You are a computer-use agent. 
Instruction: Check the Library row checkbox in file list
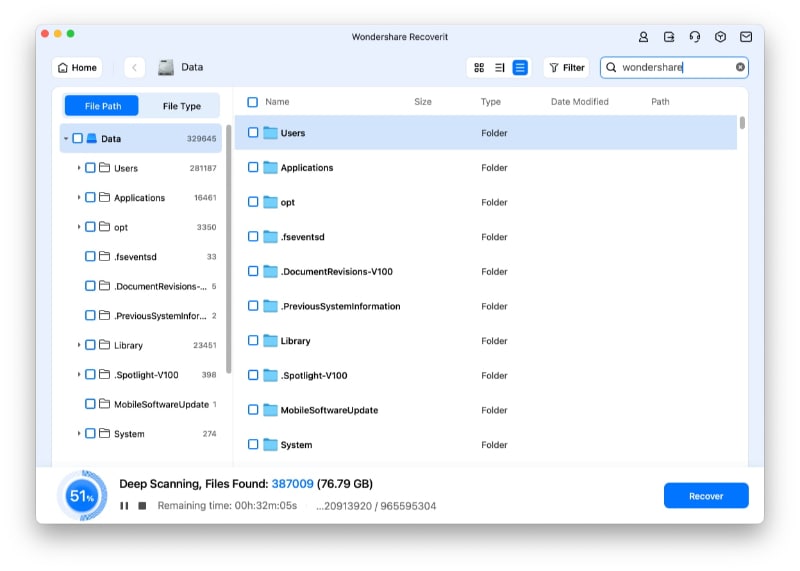[253, 340]
